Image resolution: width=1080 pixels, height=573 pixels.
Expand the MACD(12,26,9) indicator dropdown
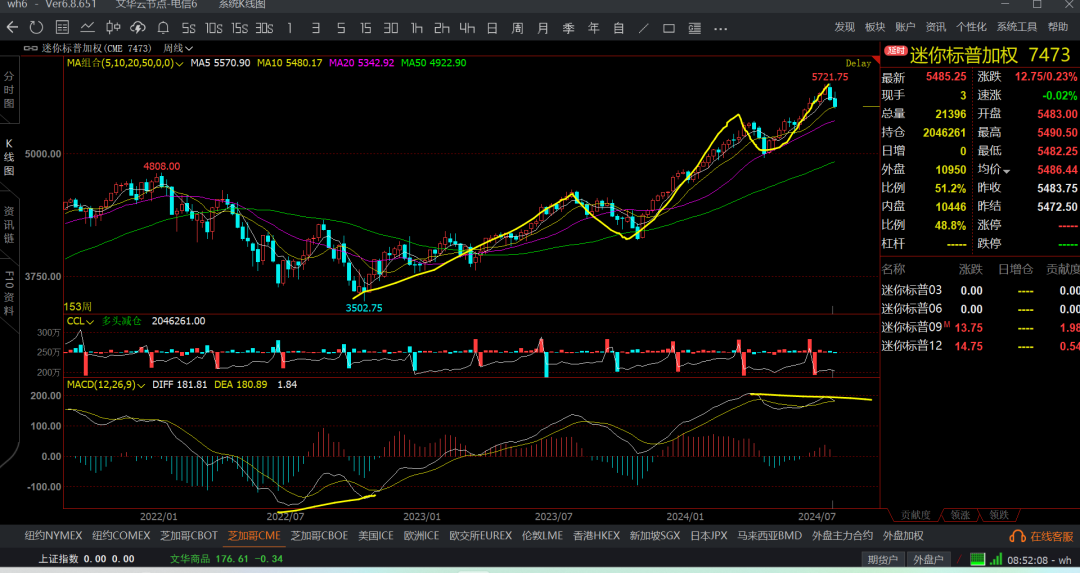(106, 384)
